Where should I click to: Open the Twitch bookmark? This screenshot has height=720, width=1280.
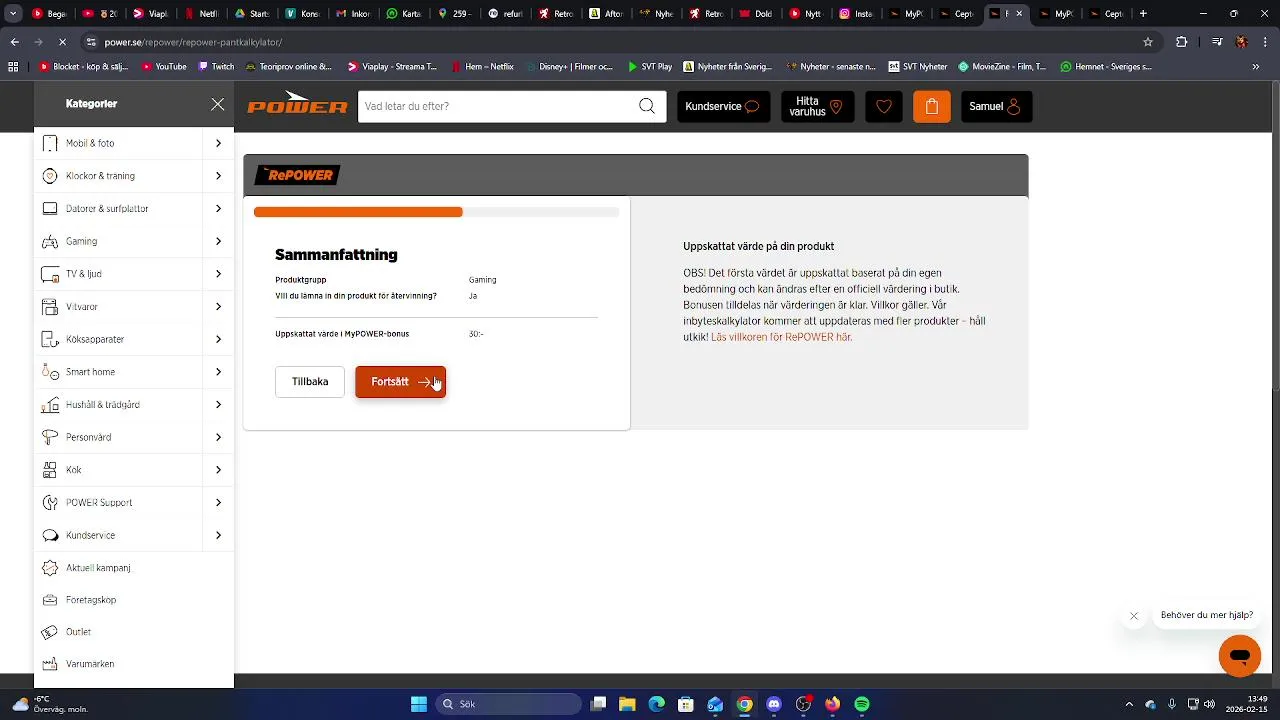pos(216,67)
